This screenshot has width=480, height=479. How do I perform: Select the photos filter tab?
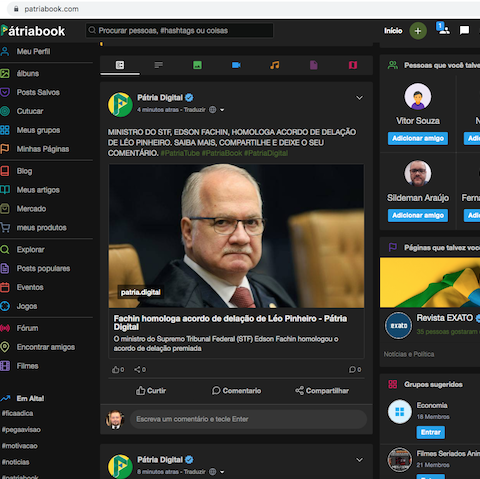point(197,65)
